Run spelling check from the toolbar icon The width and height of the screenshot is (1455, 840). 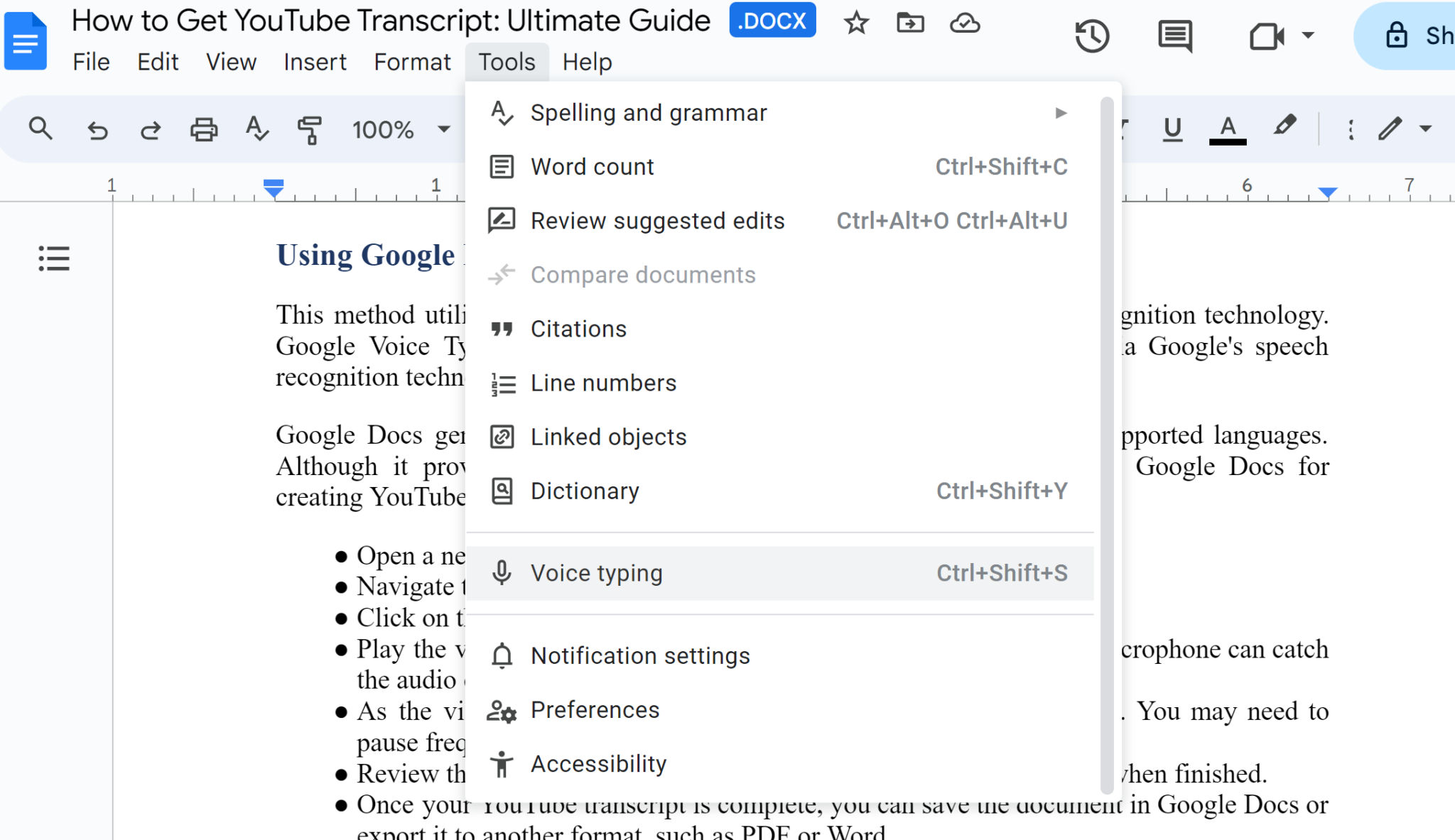(257, 129)
